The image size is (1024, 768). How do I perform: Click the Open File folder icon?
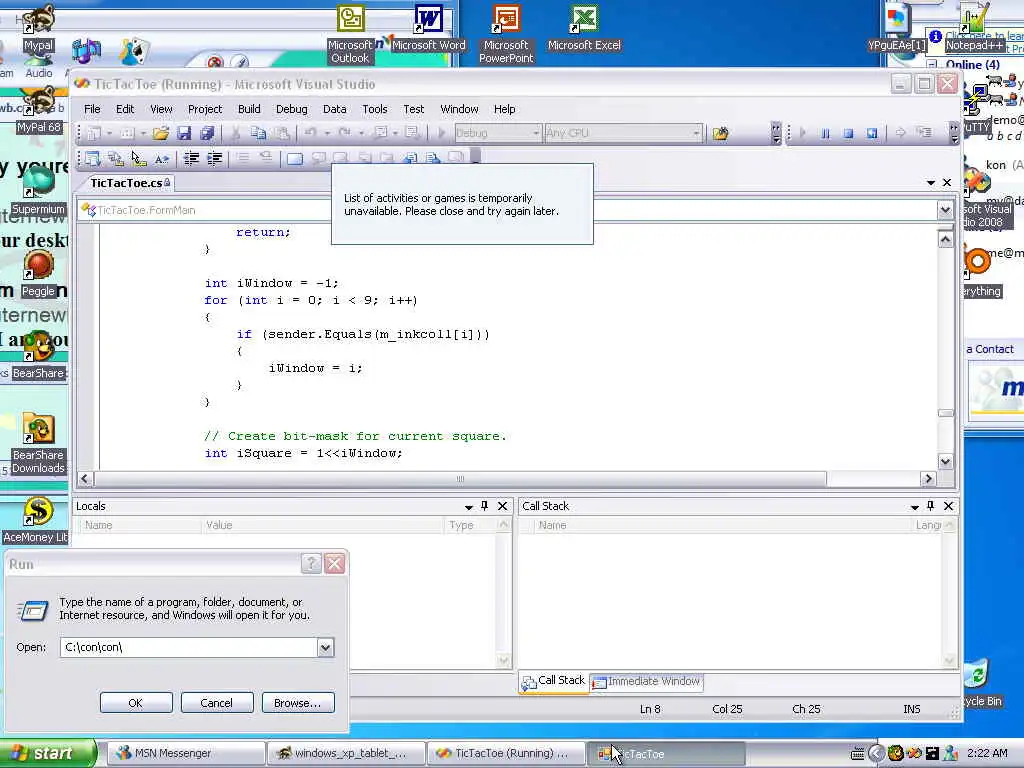point(161,133)
